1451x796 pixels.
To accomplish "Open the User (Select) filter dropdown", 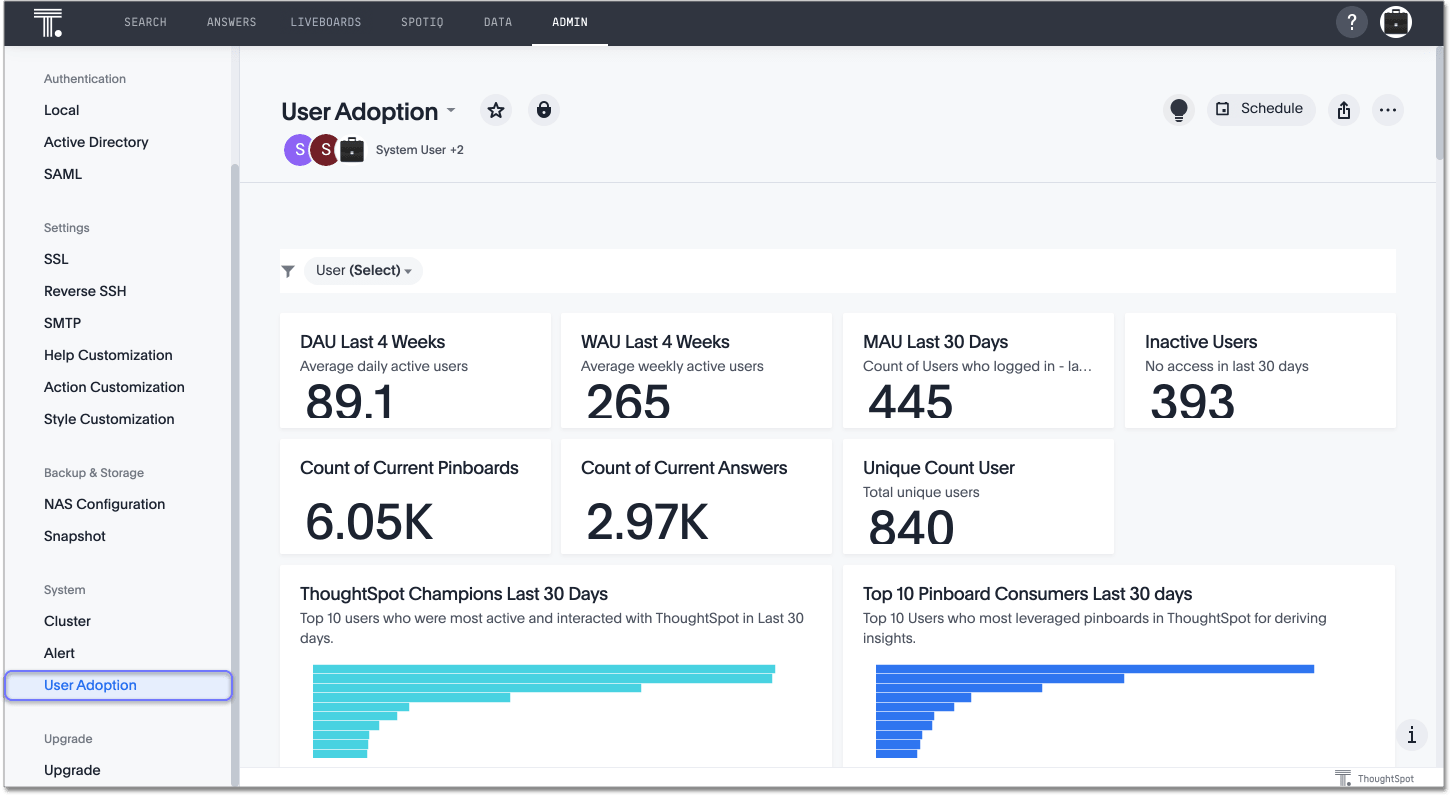I will tap(363, 270).
